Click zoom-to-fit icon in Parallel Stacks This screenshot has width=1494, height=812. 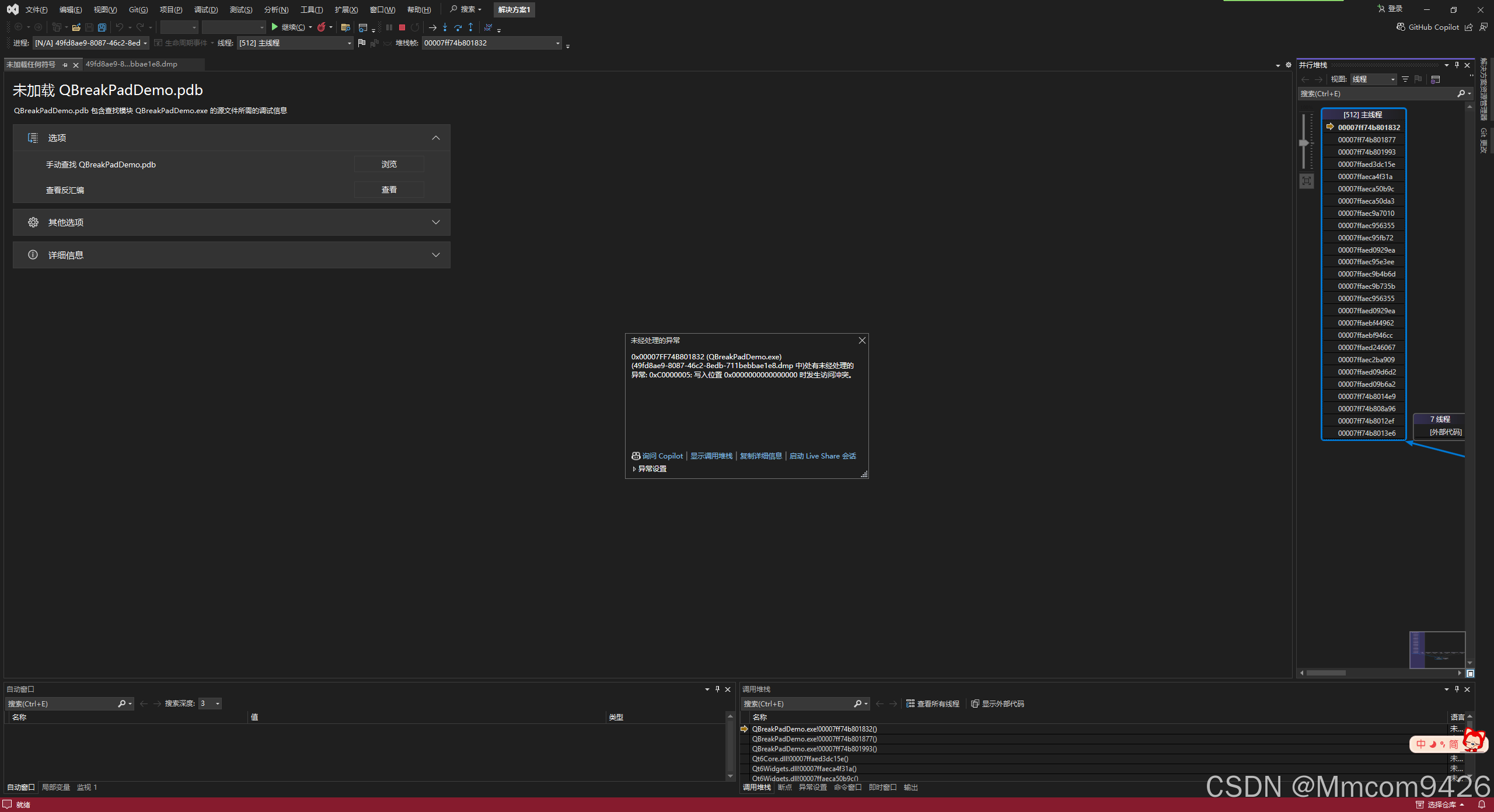pyautogui.click(x=1307, y=181)
